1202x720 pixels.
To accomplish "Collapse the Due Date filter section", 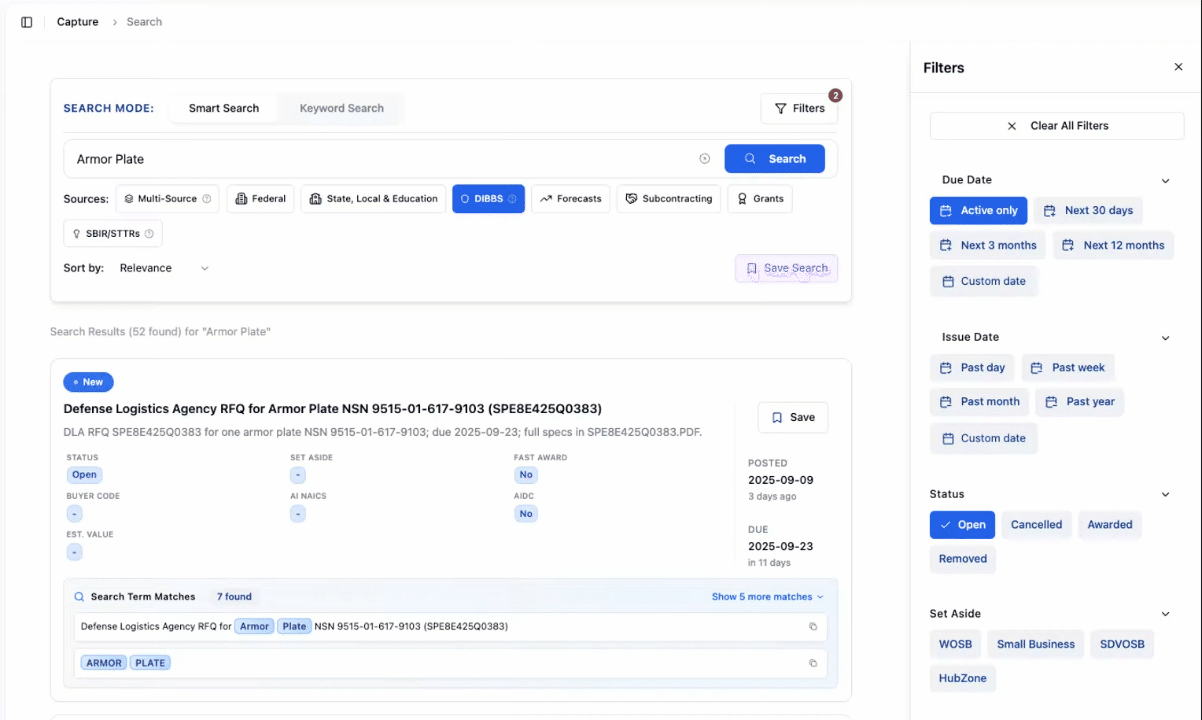I will (x=1165, y=179).
